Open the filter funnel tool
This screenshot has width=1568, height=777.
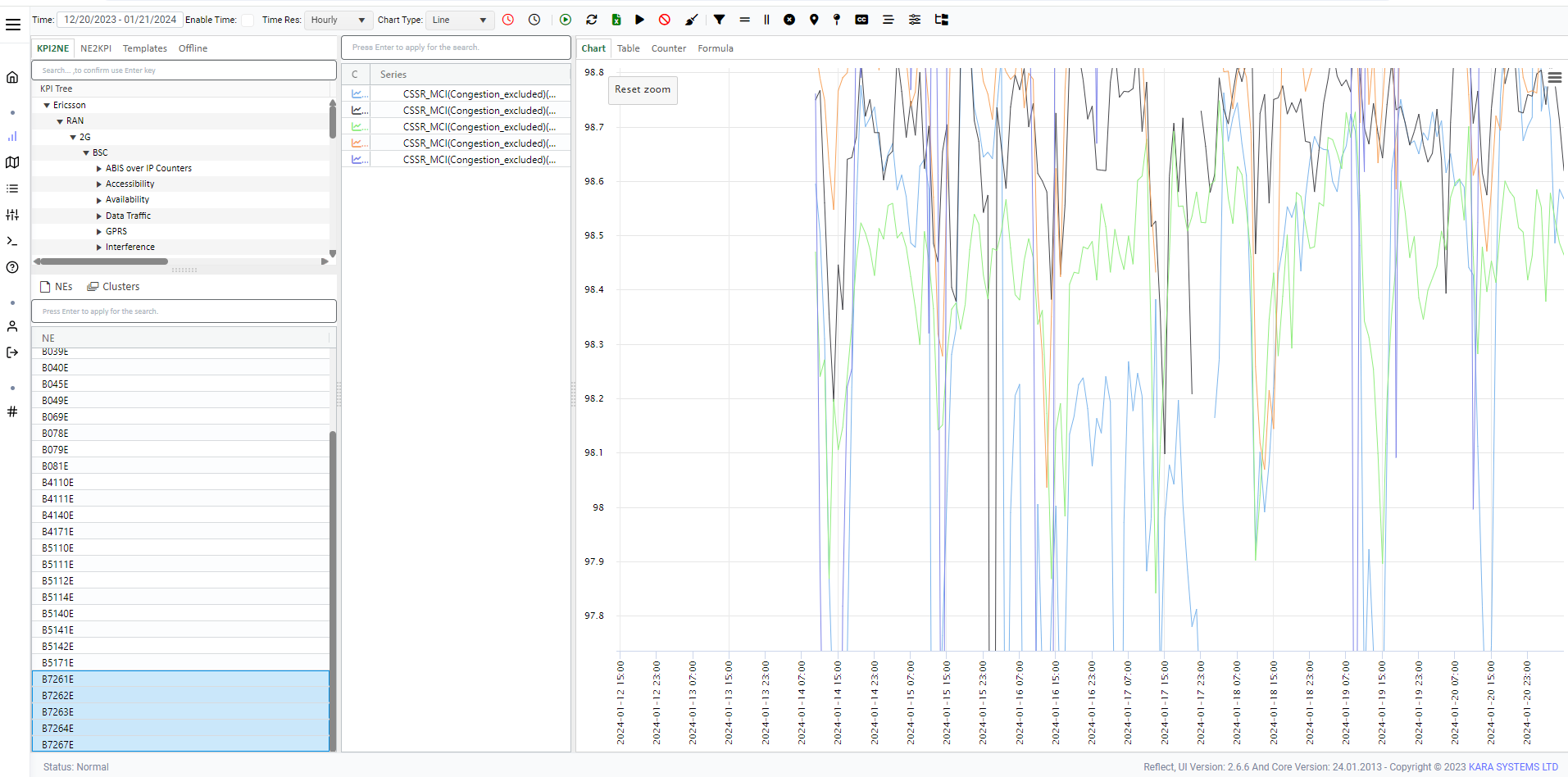click(719, 20)
